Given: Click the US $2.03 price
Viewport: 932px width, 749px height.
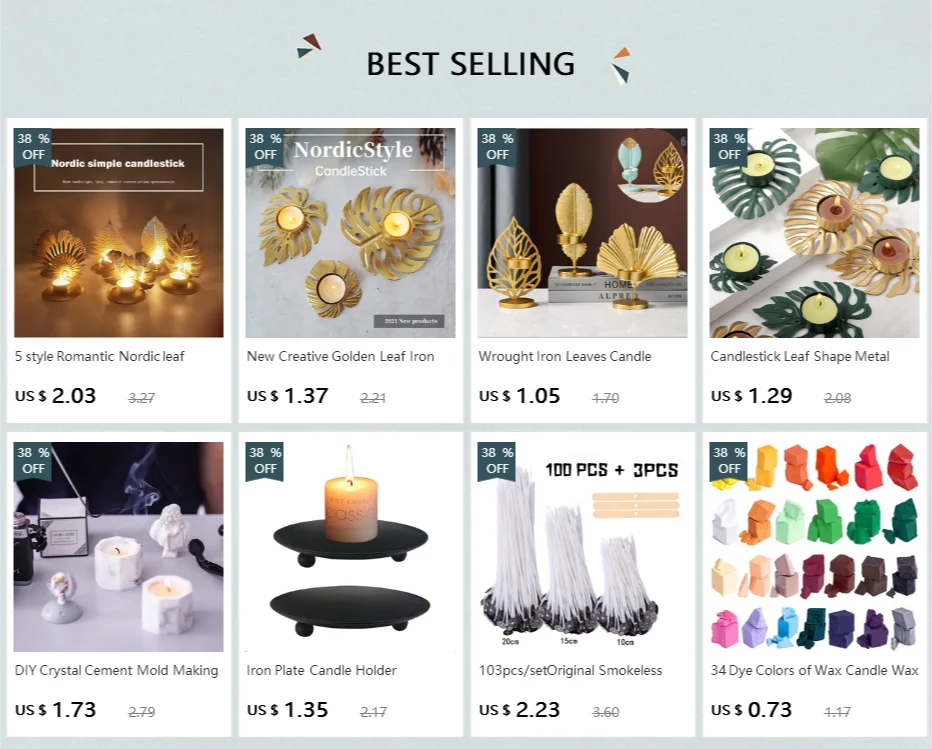Looking at the screenshot, I should pos(55,396).
